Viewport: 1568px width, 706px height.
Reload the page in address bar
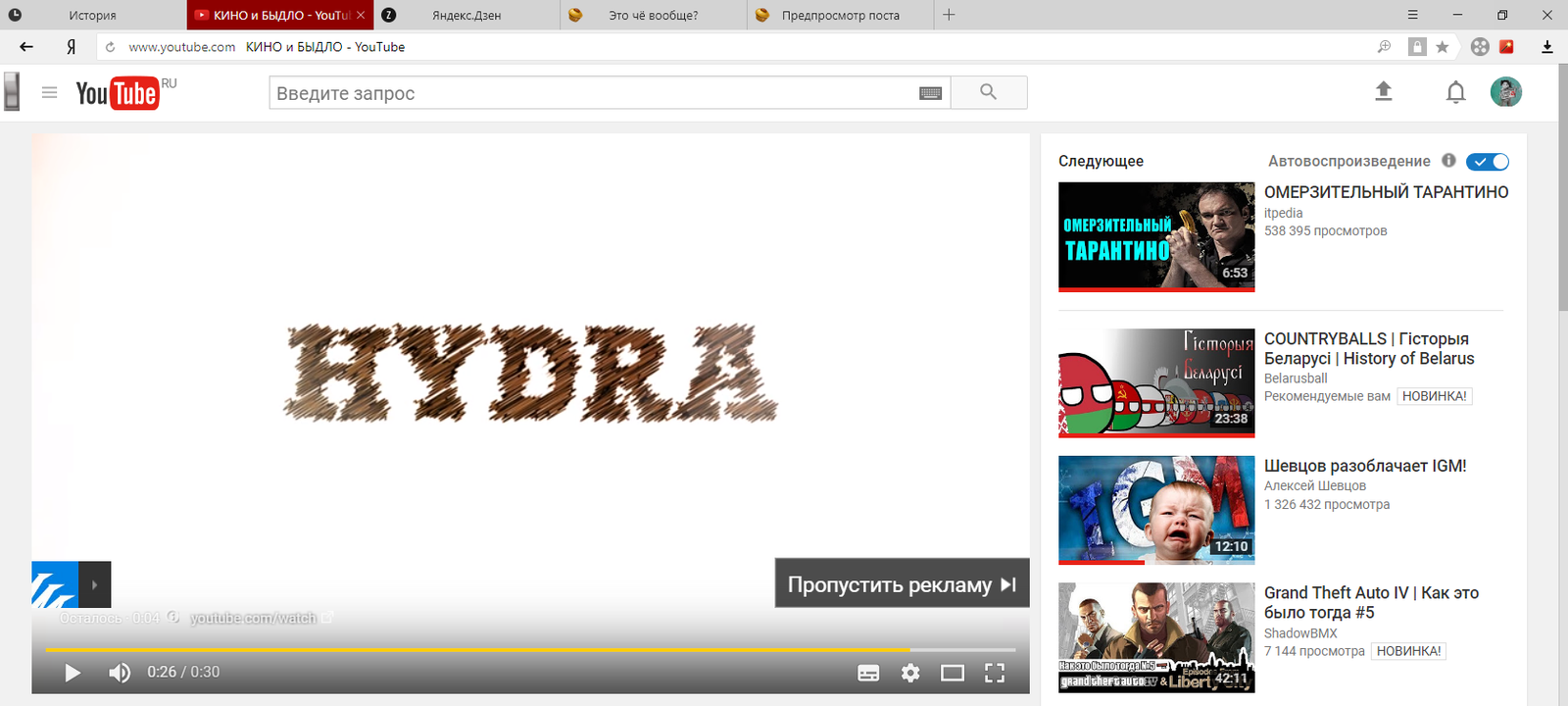coord(110,46)
